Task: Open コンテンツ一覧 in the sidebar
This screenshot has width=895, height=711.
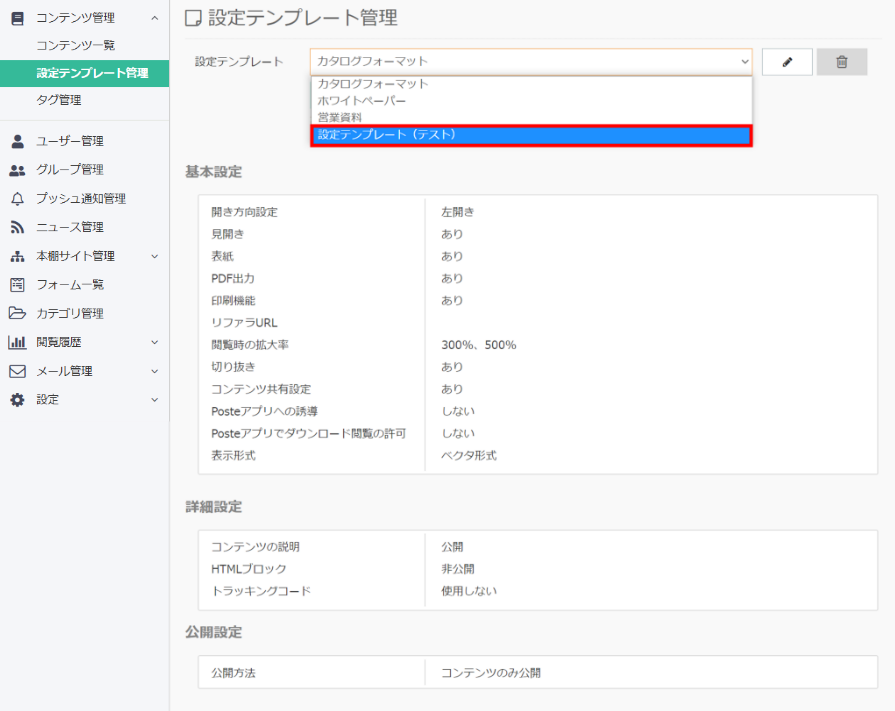Action: (x=76, y=45)
